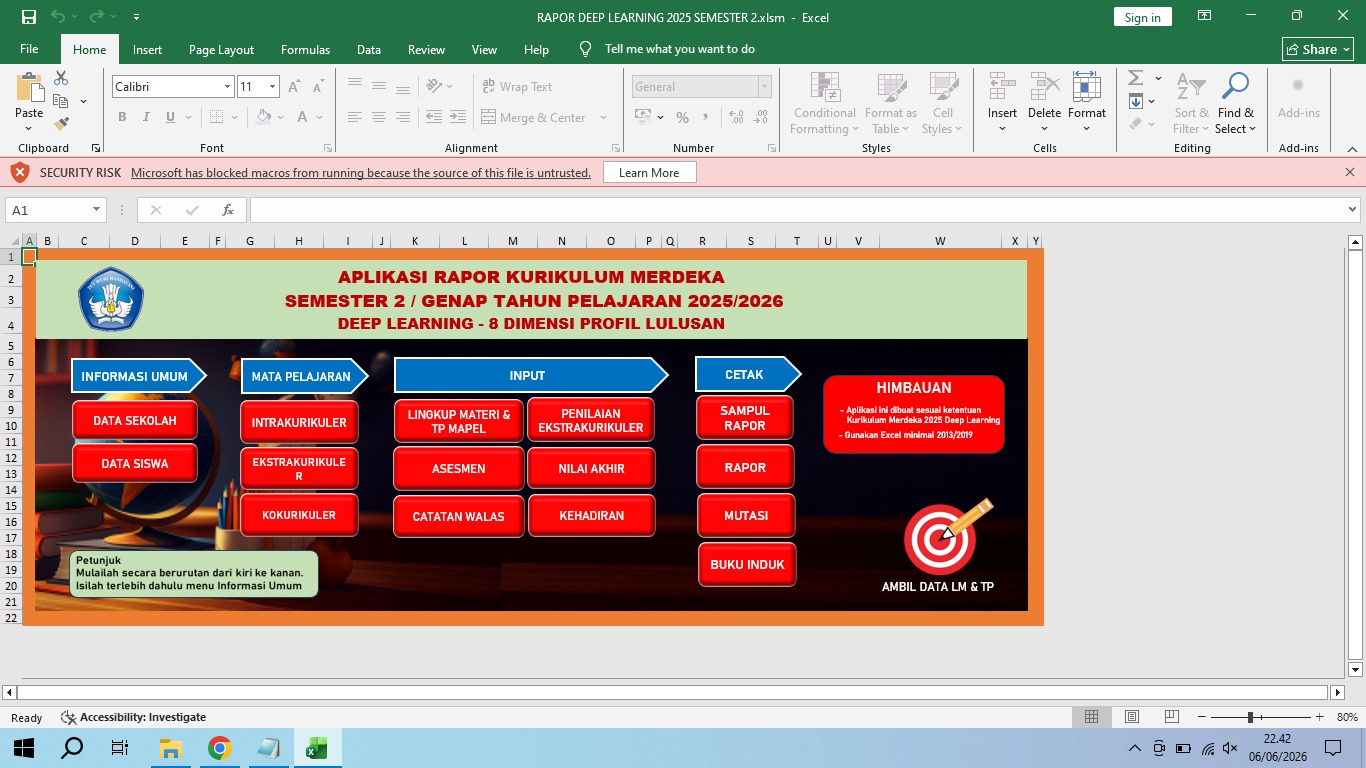Click the Fill Color bucket icon

pos(263,117)
